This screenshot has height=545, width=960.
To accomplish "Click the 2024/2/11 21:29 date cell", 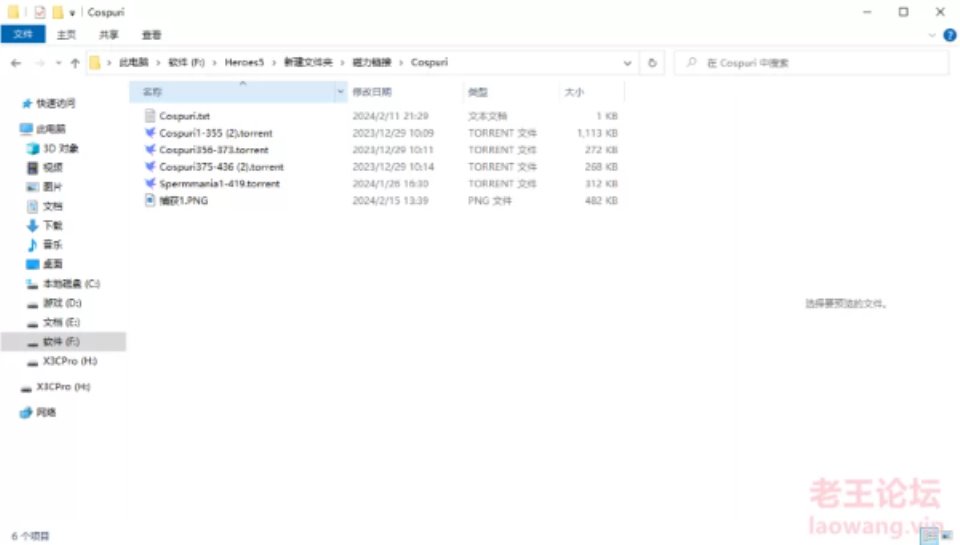I will (390, 116).
